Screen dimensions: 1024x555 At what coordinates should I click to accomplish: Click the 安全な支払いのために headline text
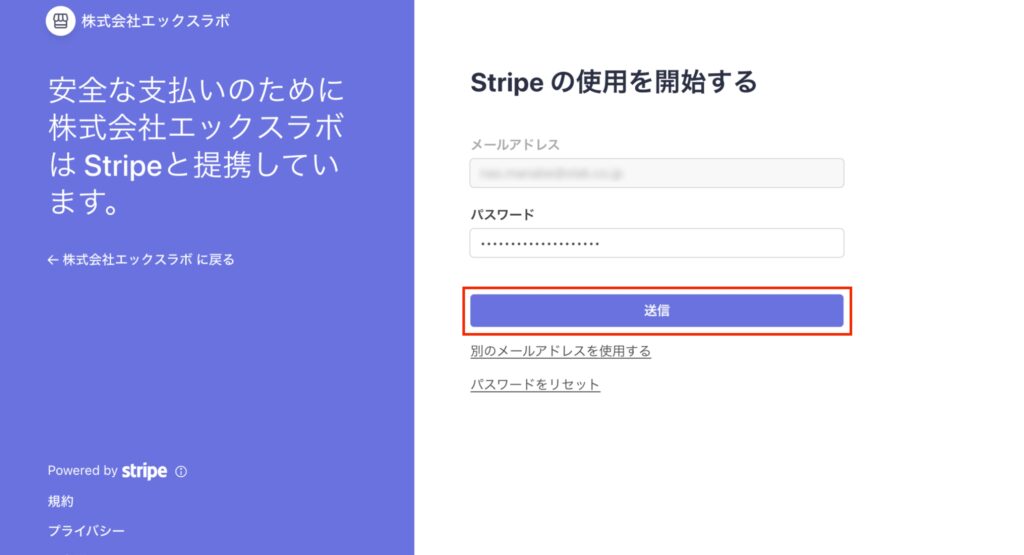[x=195, y=92]
